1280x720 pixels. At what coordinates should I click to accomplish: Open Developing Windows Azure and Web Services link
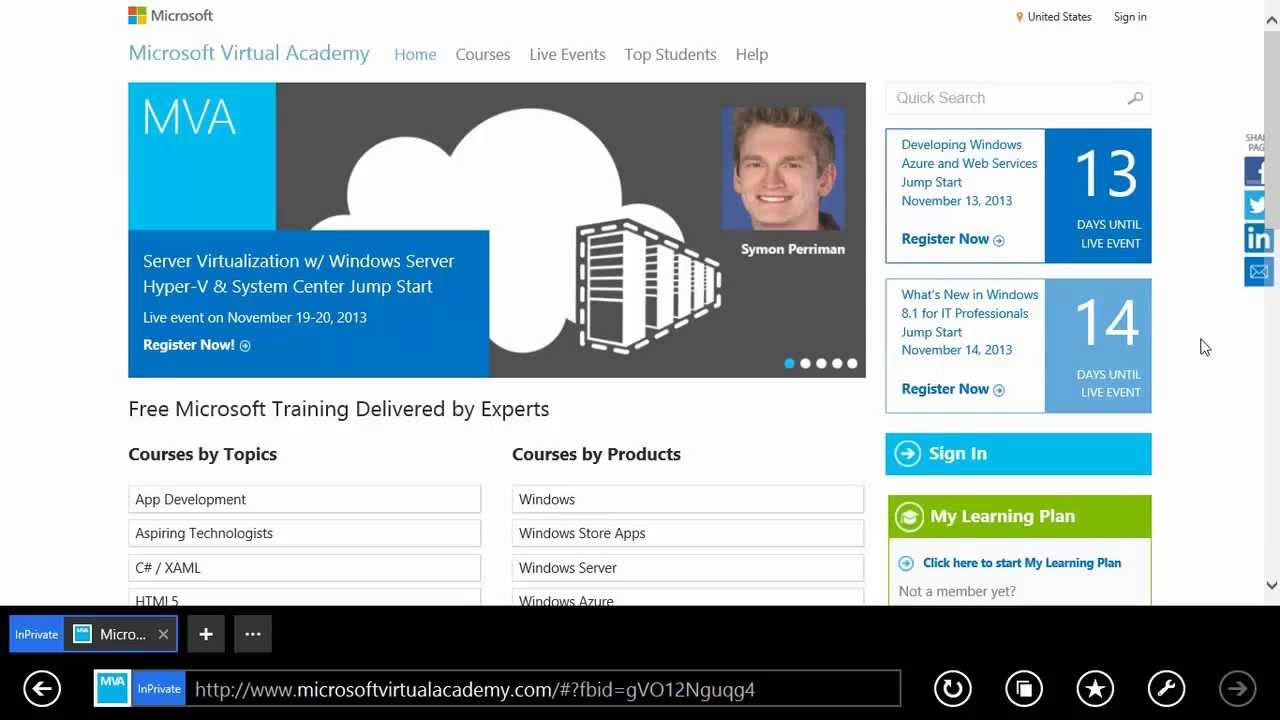coord(969,172)
